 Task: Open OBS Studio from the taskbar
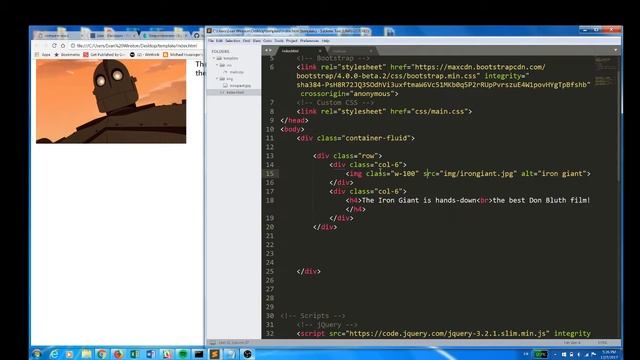247,354
